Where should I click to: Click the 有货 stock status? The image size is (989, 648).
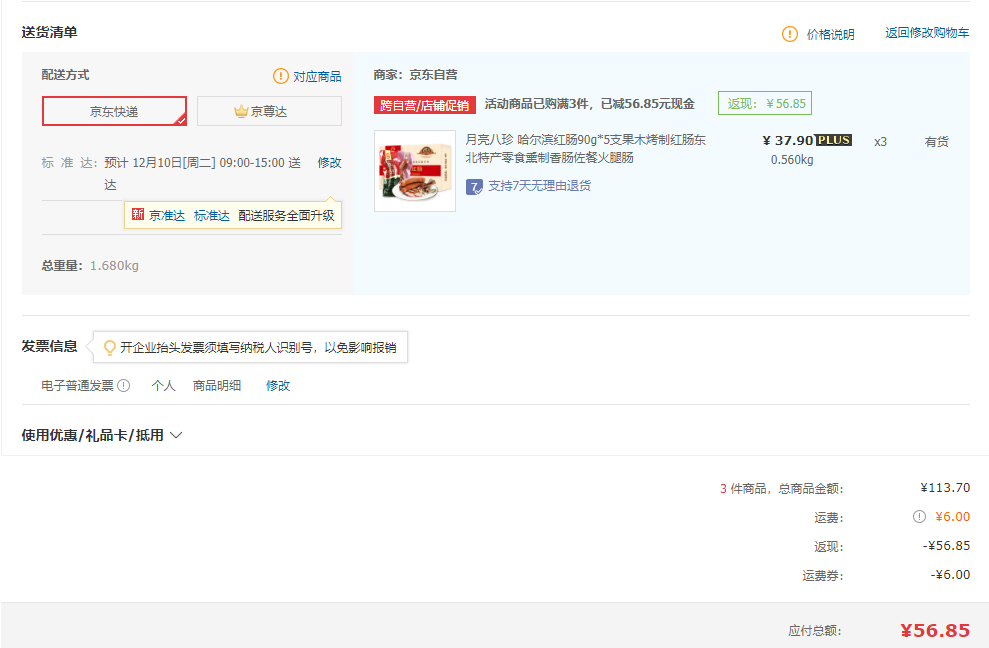coord(937,142)
